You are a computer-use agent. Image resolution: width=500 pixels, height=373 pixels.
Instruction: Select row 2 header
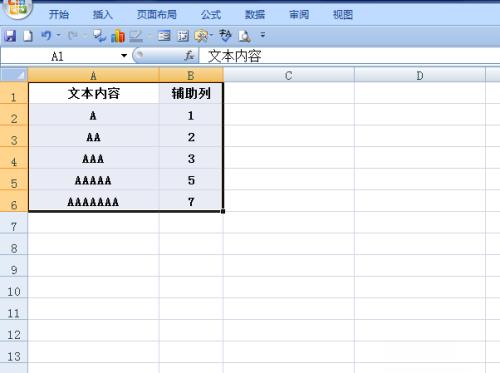(x=14, y=115)
